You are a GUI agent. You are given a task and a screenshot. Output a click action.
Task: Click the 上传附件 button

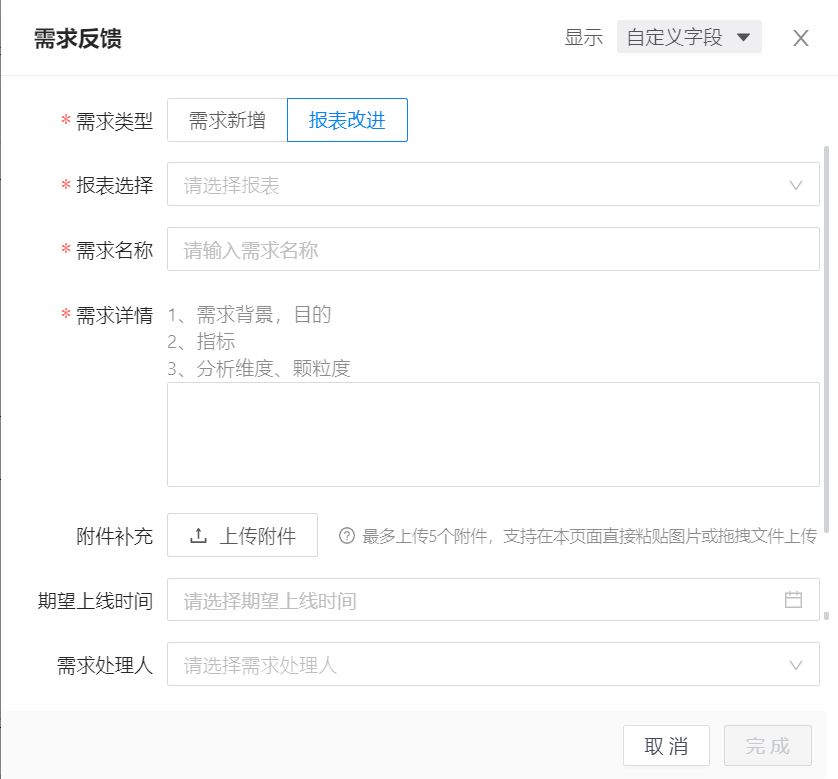point(242,536)
